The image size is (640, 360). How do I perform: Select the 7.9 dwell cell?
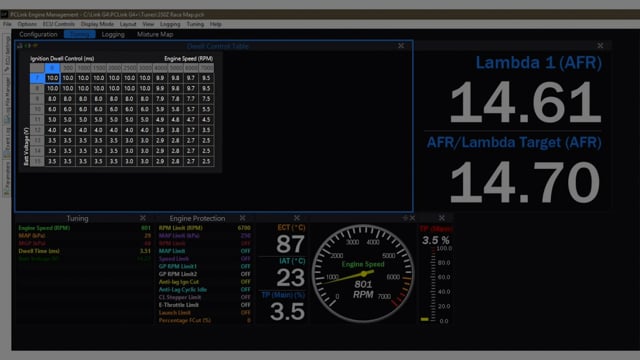pyautogui.click(x=160, y=99)
